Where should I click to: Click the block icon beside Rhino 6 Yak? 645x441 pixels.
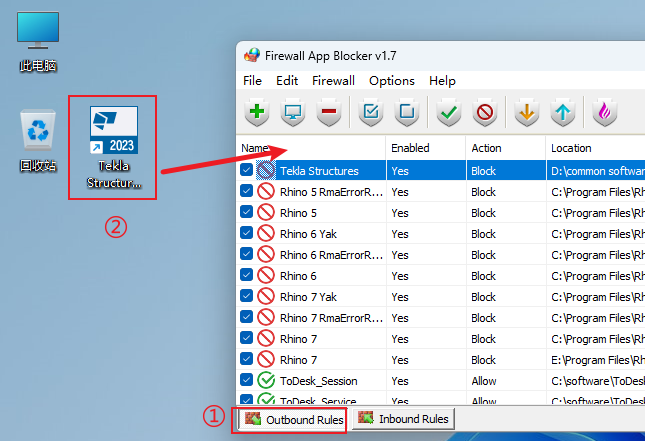pyautogui.click(x=266, y=233)
